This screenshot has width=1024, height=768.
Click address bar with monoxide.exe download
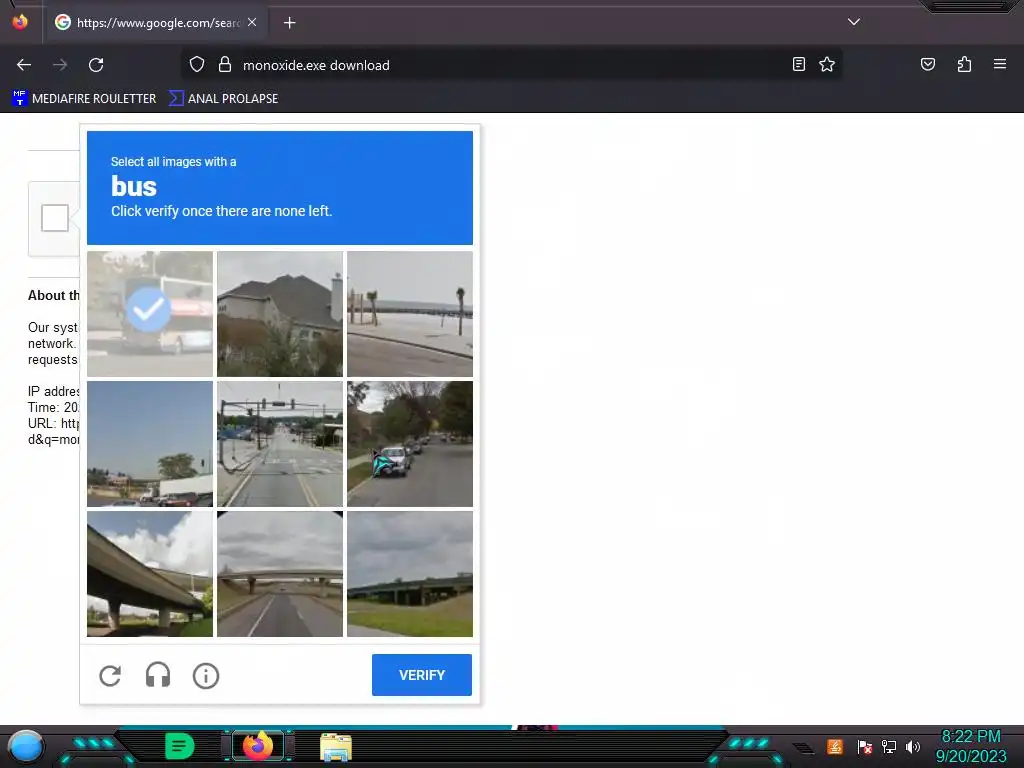[511, 65]
